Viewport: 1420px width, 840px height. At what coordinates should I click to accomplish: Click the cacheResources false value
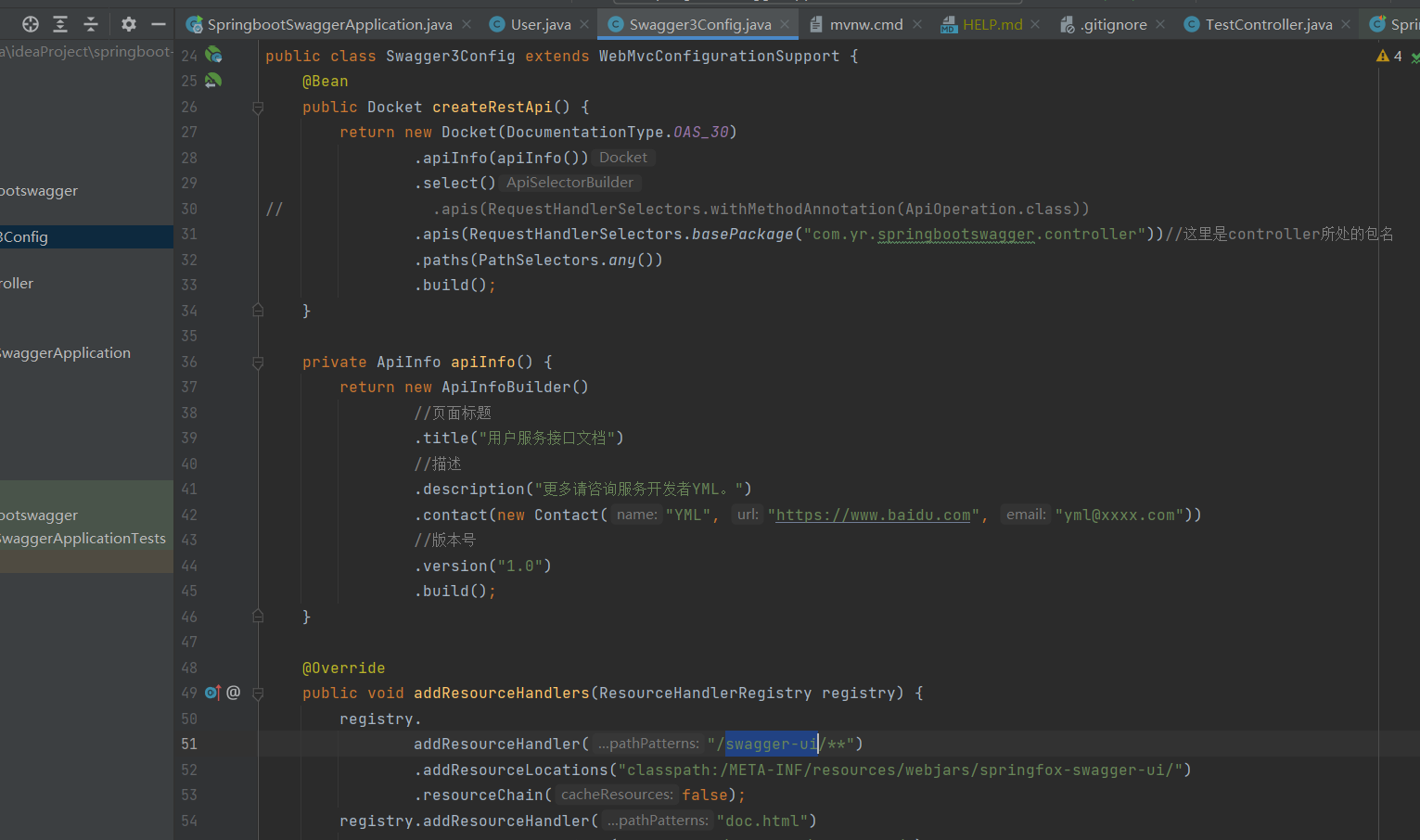pyautogui.click(x=705, y=795)
